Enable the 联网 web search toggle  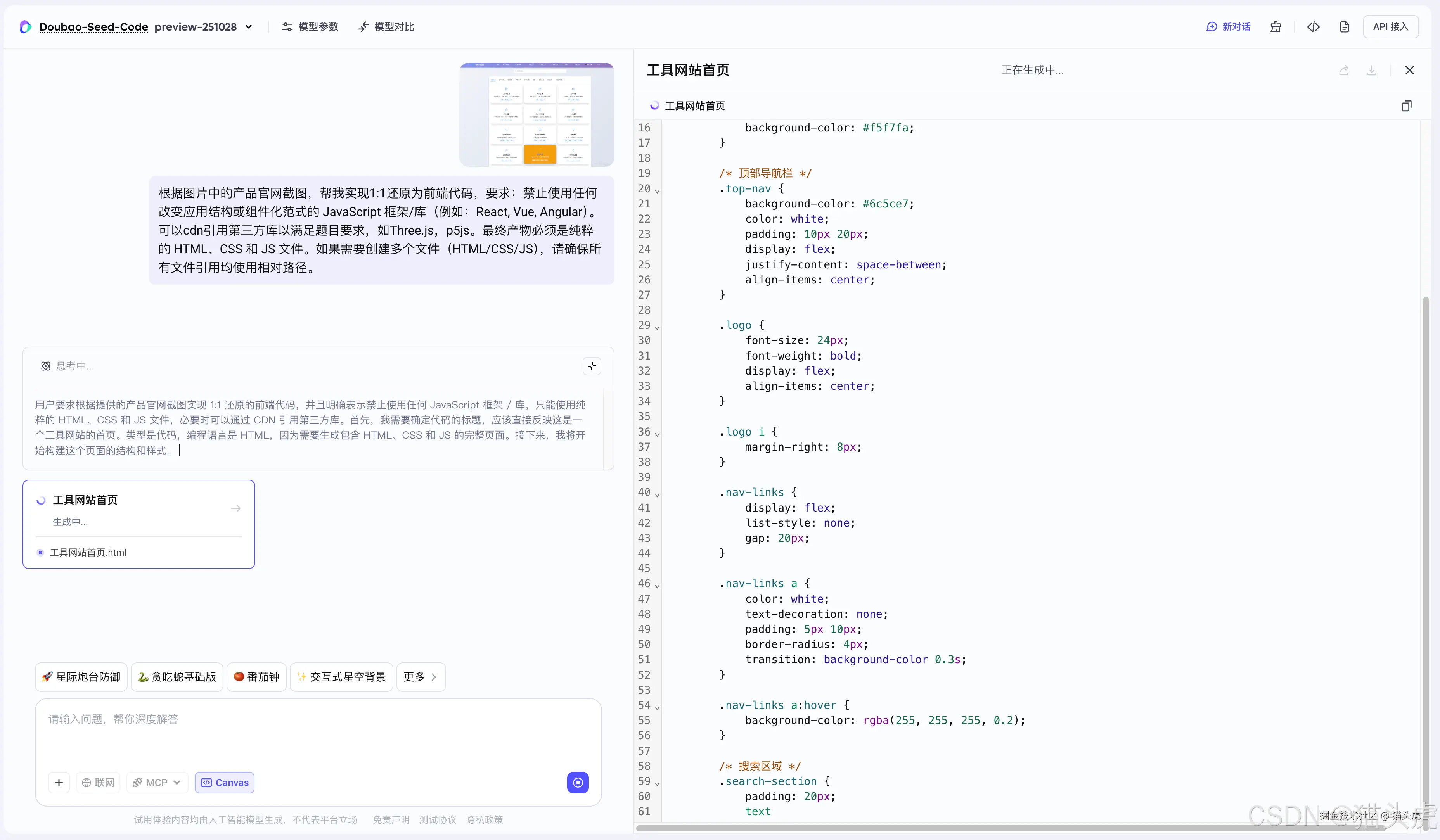(x=98, y=782)
